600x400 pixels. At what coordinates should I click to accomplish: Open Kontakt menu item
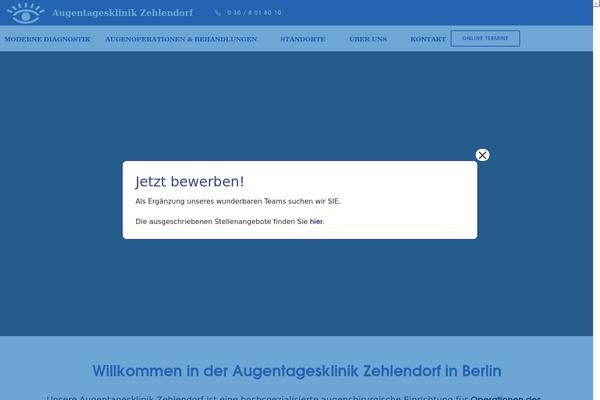coord(428,39)
